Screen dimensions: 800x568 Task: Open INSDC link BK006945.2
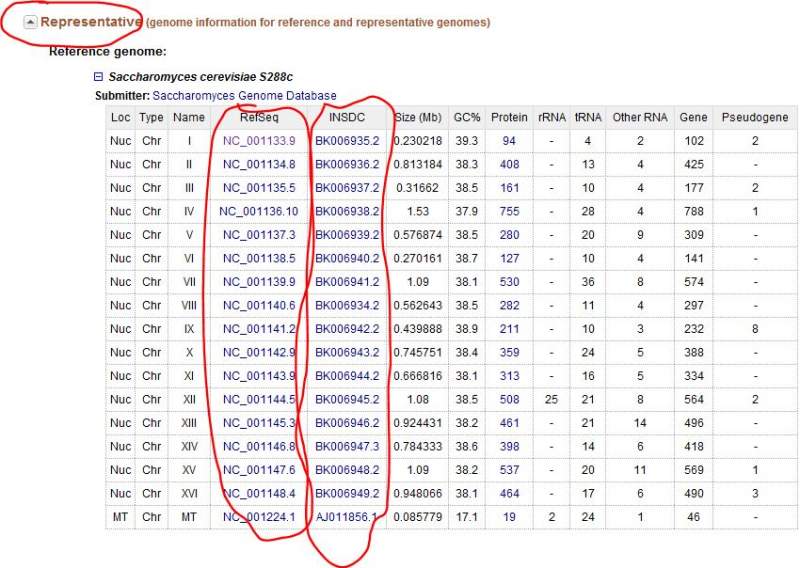coord(347,399)
